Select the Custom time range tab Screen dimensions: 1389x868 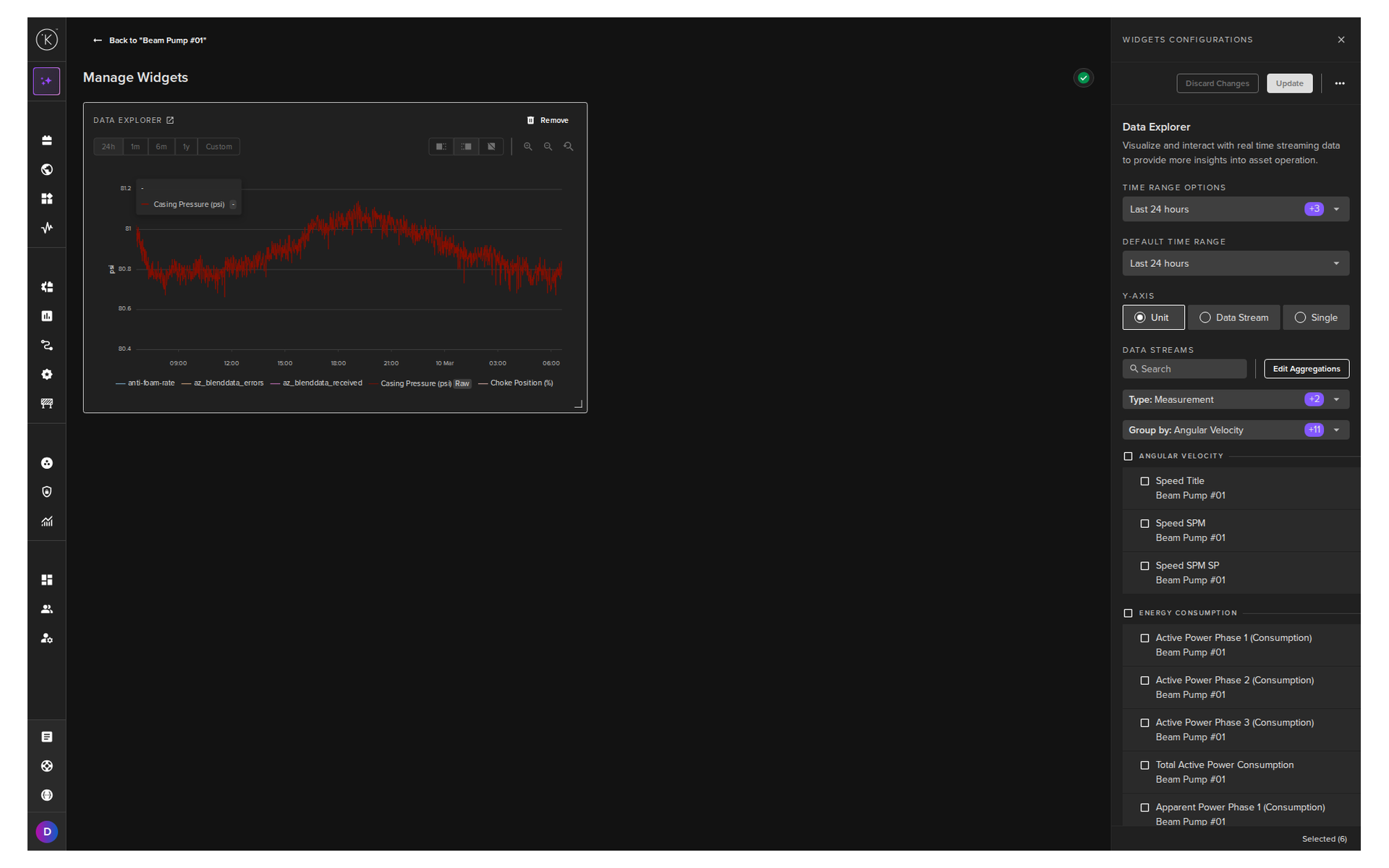point(218,147)
